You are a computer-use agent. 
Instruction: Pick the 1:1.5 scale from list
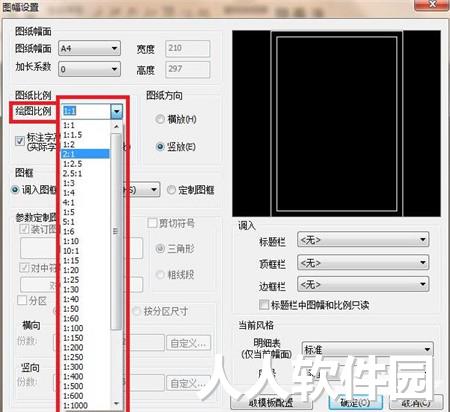tap(86, 135)
